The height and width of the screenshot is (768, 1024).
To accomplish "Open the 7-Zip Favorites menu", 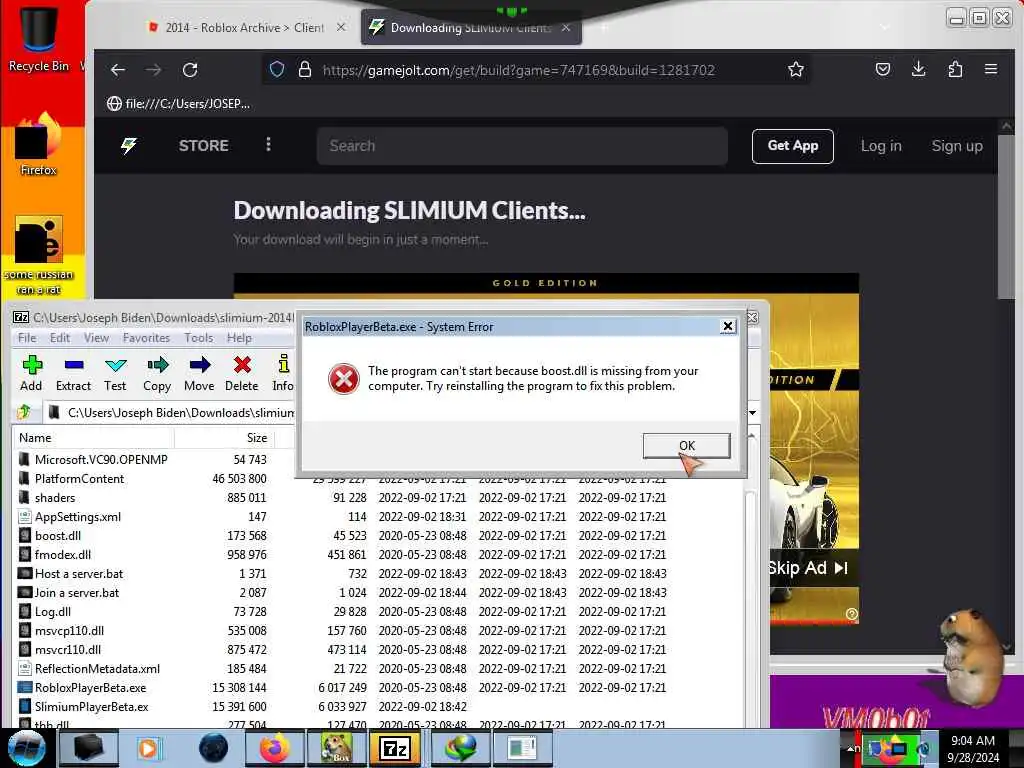I will [146, 338].
